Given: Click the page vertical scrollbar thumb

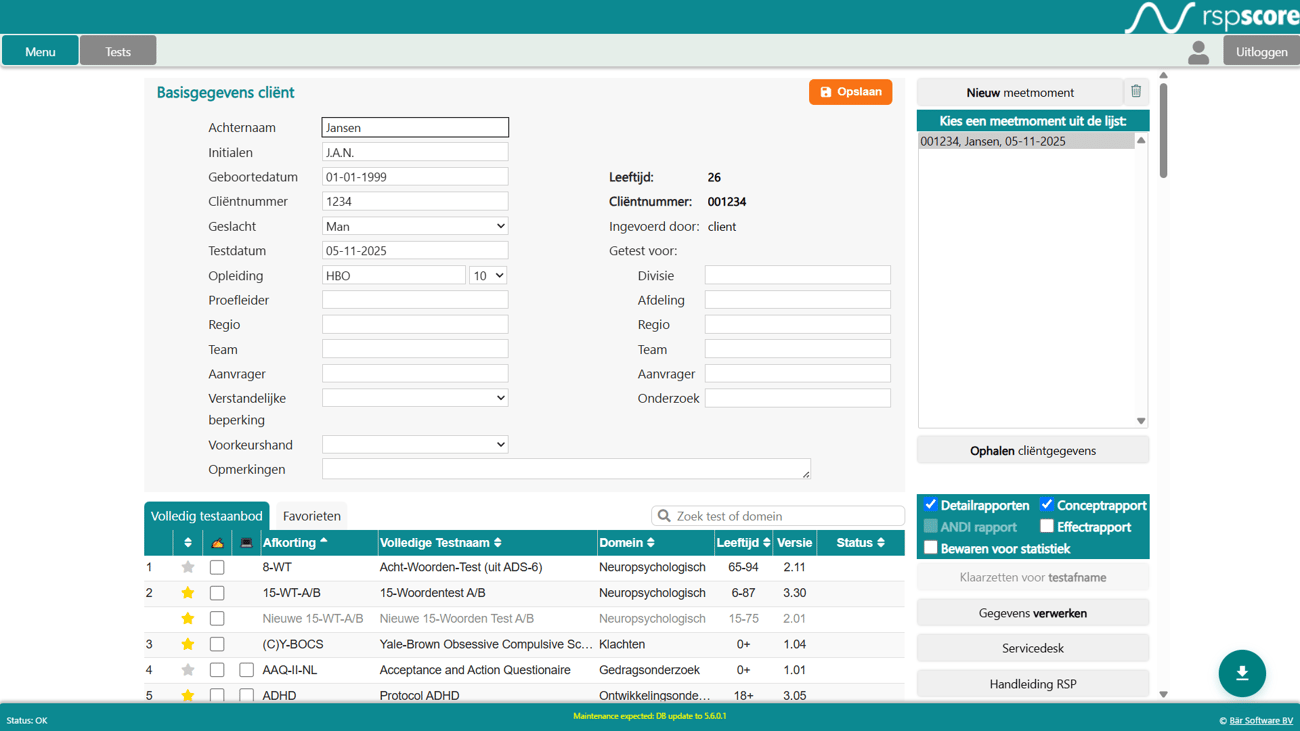Looking at the screenshot, I should 1163,130.
